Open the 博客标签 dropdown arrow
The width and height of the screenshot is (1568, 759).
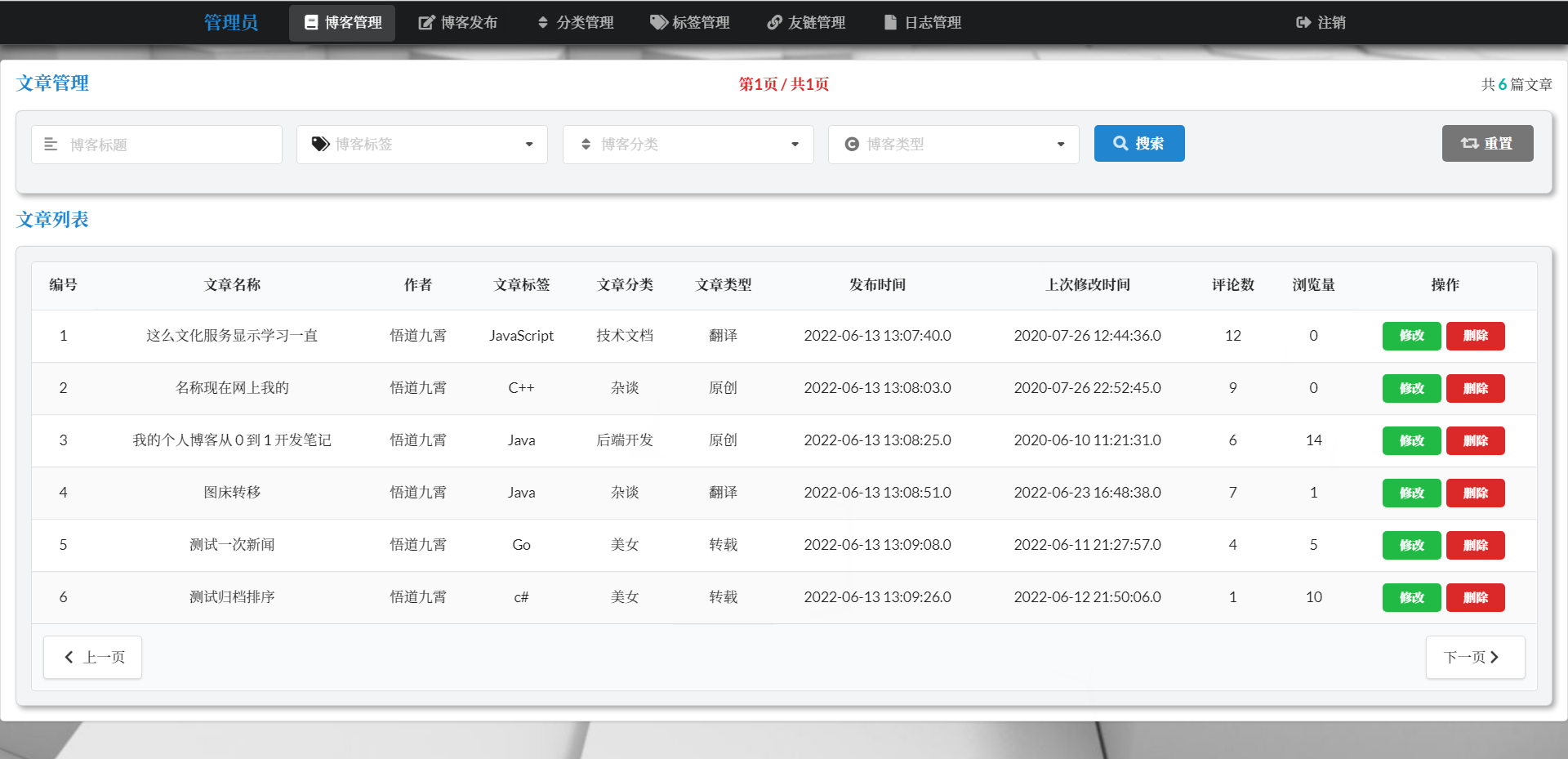click(x=529, y=145)
